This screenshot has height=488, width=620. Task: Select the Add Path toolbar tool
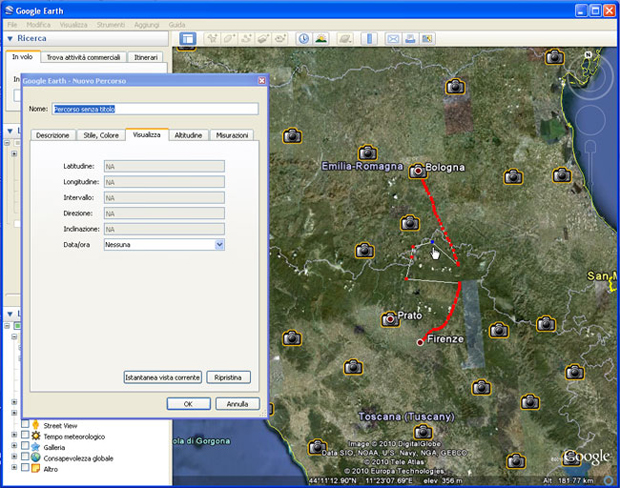point(246,39)
